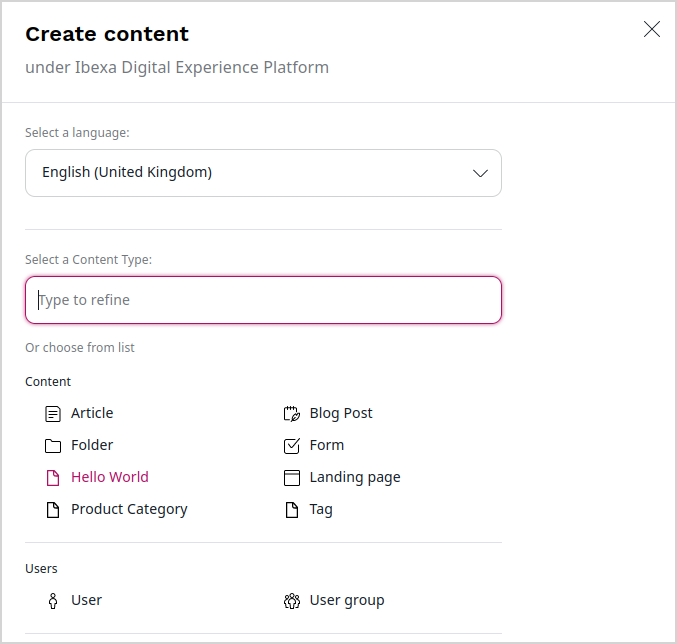Image resolution: width=677 pixels, height=644 pixels.
Task: Click the pink Hello World file icon
Action: pos(53,478)
